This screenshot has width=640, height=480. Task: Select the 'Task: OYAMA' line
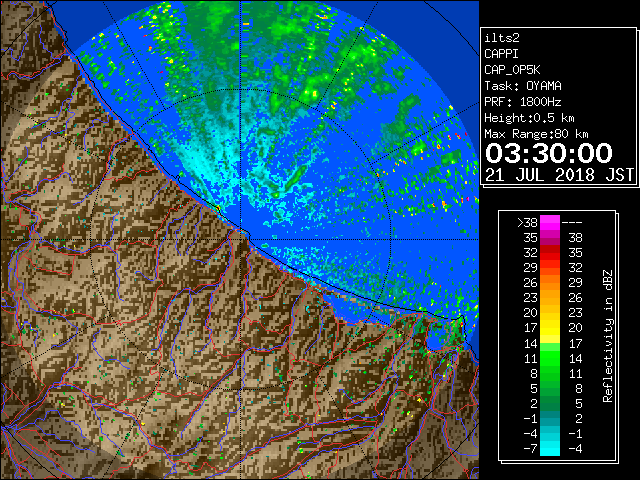(523, 86)
